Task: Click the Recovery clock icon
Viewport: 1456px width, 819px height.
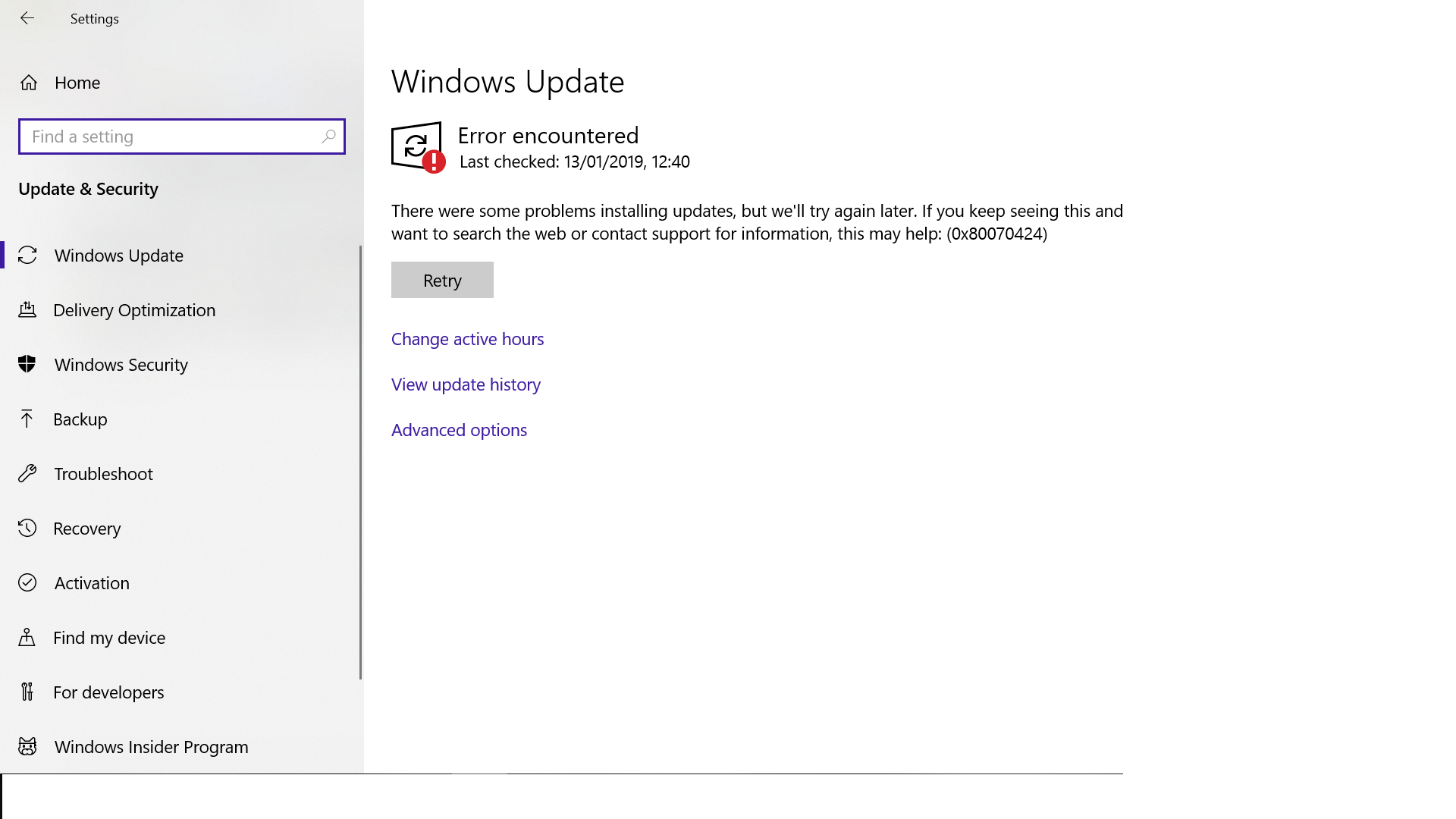Action: (27, 529)
